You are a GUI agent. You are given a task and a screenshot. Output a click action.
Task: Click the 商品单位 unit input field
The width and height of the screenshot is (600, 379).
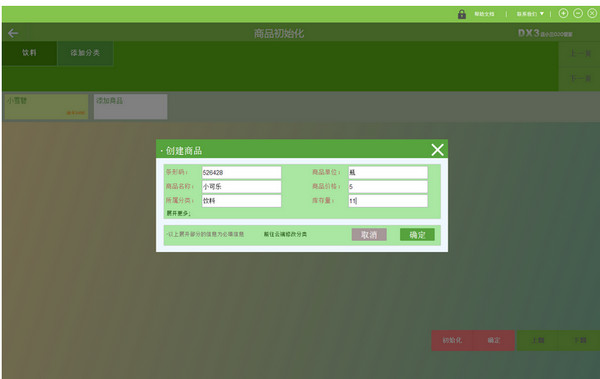tap(388, 173)
